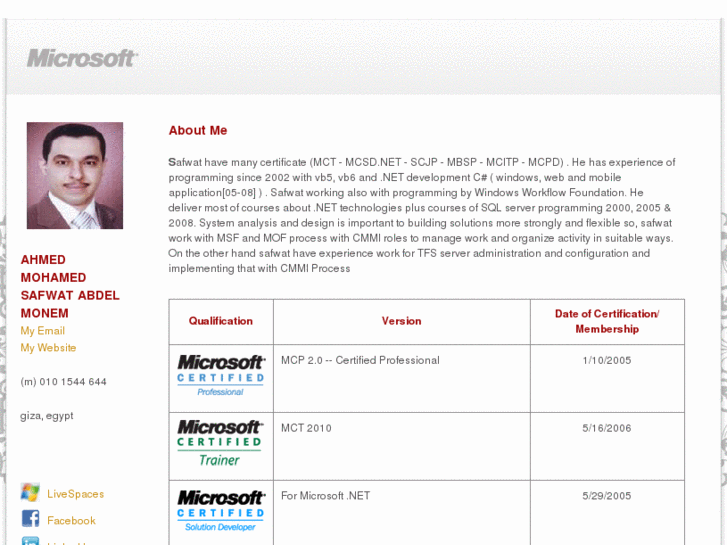Click the date 5/29/2005
Viewport: 727px width, 545px height.
pyautogui.click(x=607, y=496)
